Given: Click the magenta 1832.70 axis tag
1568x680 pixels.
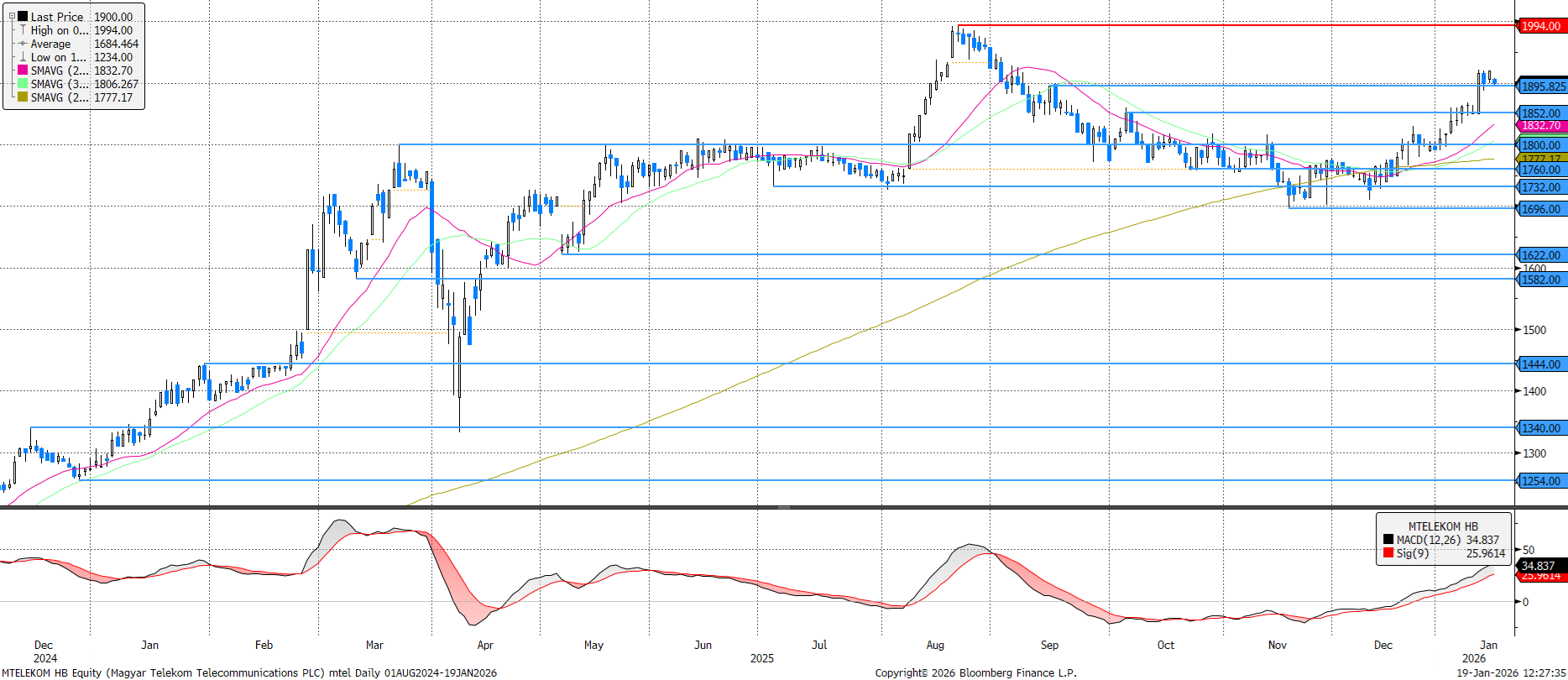Looking at the screenshot, I should pyautogui.click(x=1541, y=126).
